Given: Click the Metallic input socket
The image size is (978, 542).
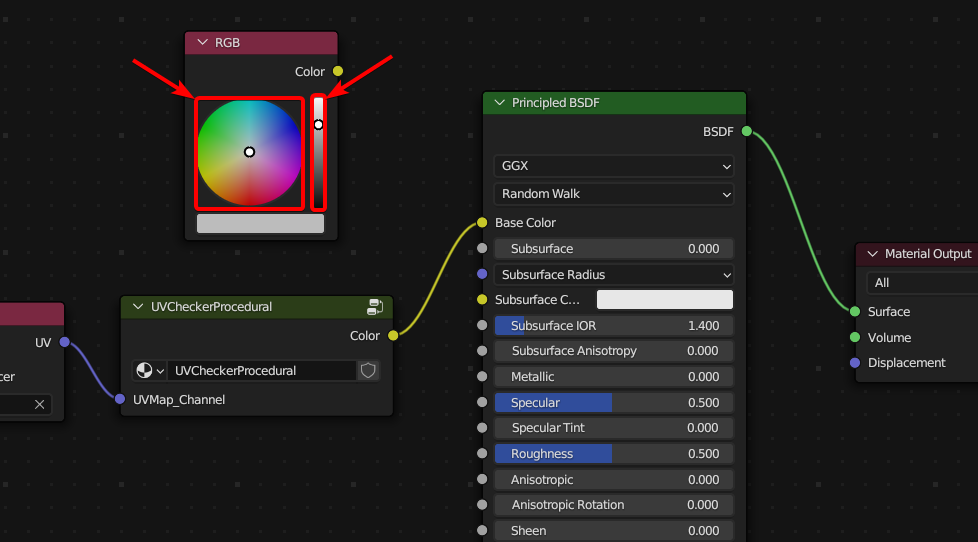Looking at the screenshot, I should pos(482,376).
